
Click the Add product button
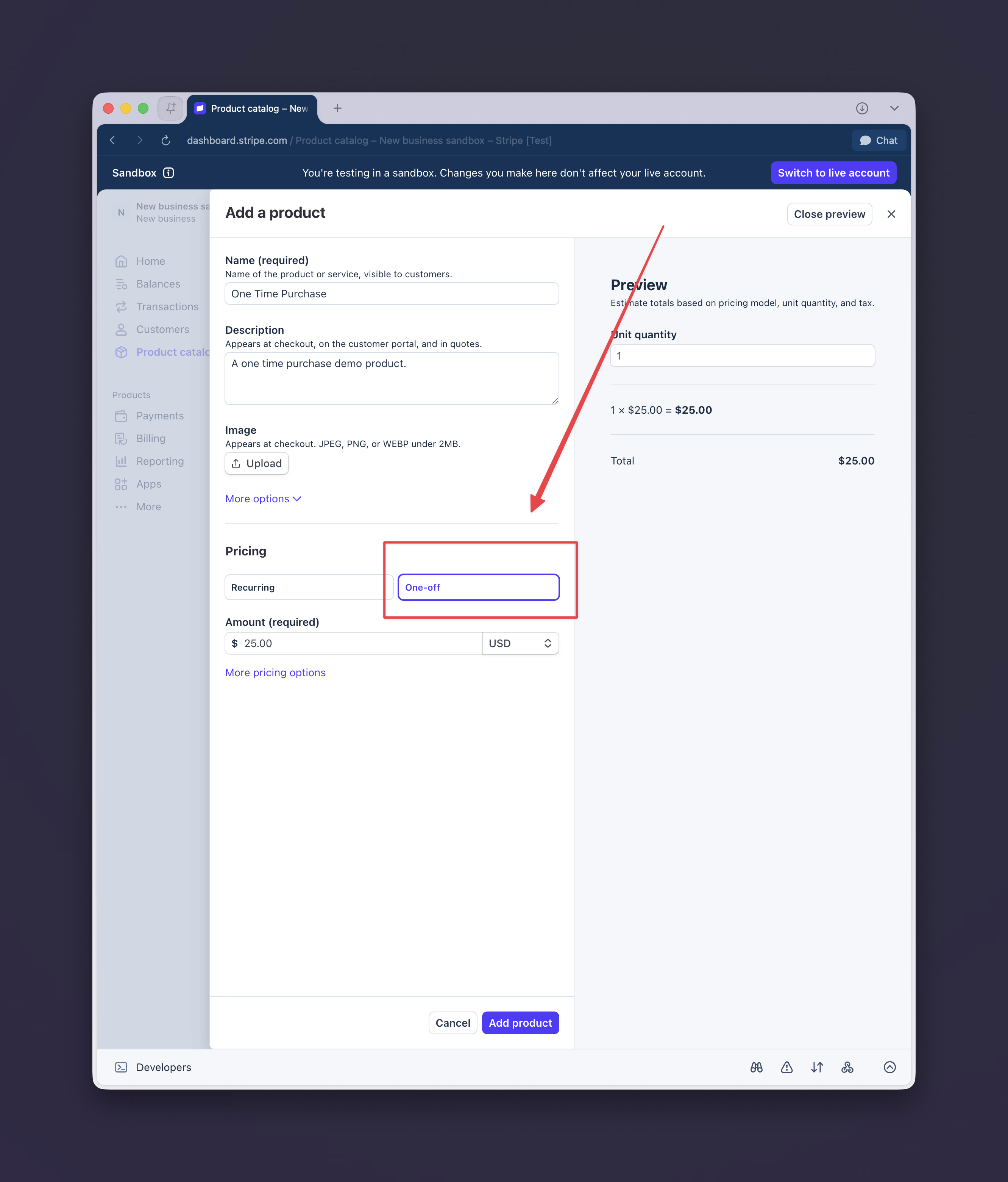tap(520, 1023)
